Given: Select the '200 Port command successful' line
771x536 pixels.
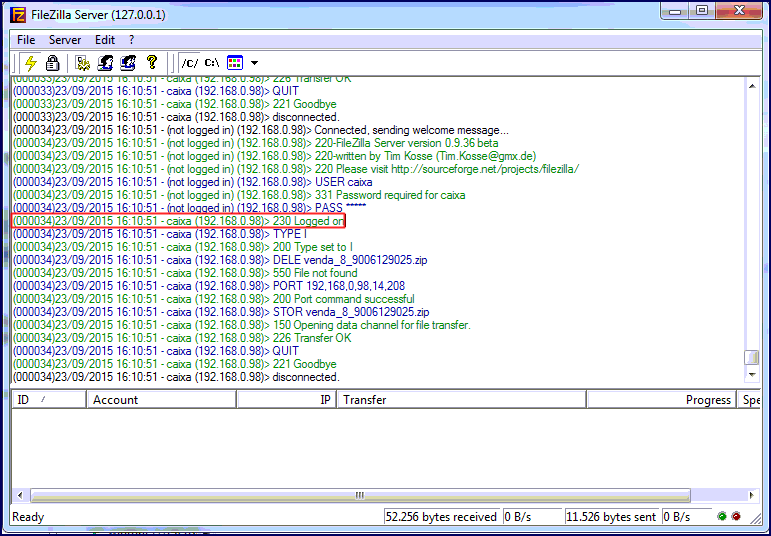Looking at the screenshot, I should point(214,299).
